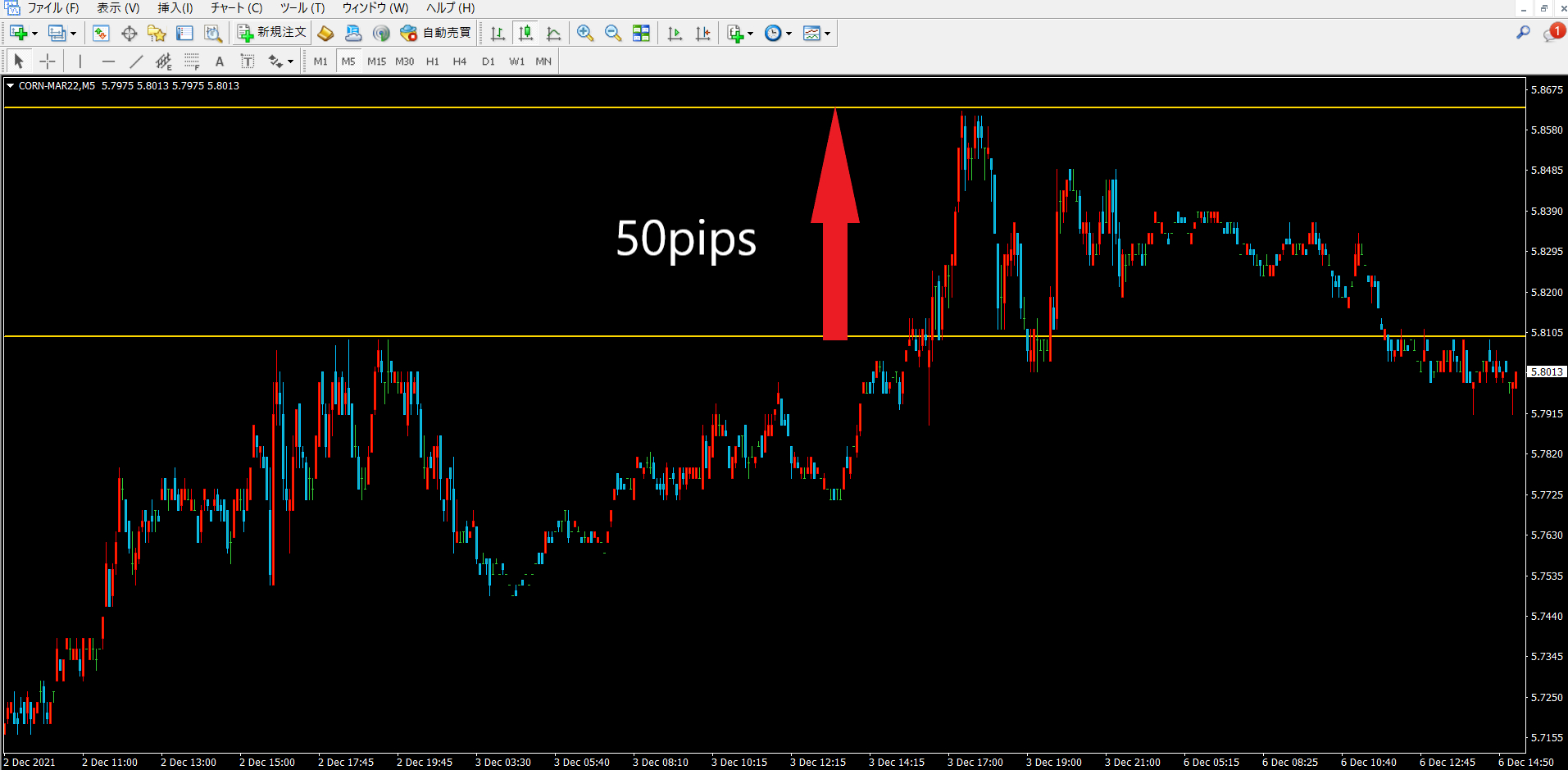The image size is (1568, 770).
Task: Open the チャート (C) menu
Action: click(236, 8)
